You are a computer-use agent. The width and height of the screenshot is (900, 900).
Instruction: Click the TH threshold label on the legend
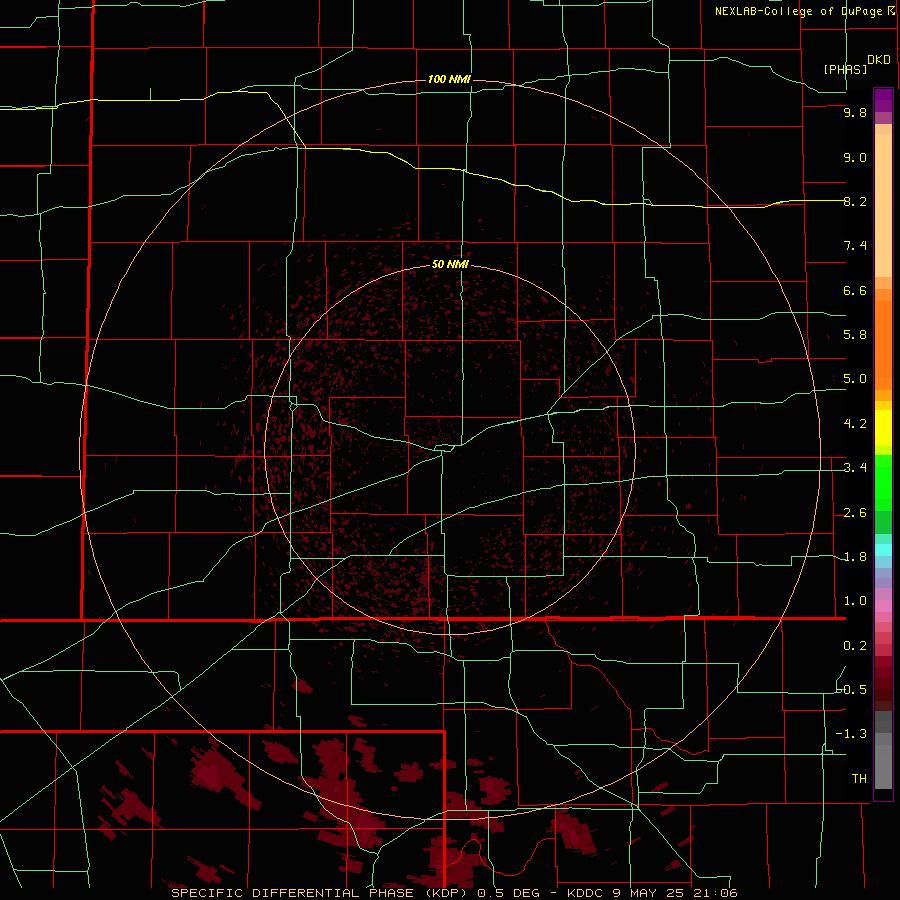coord(859,779)
